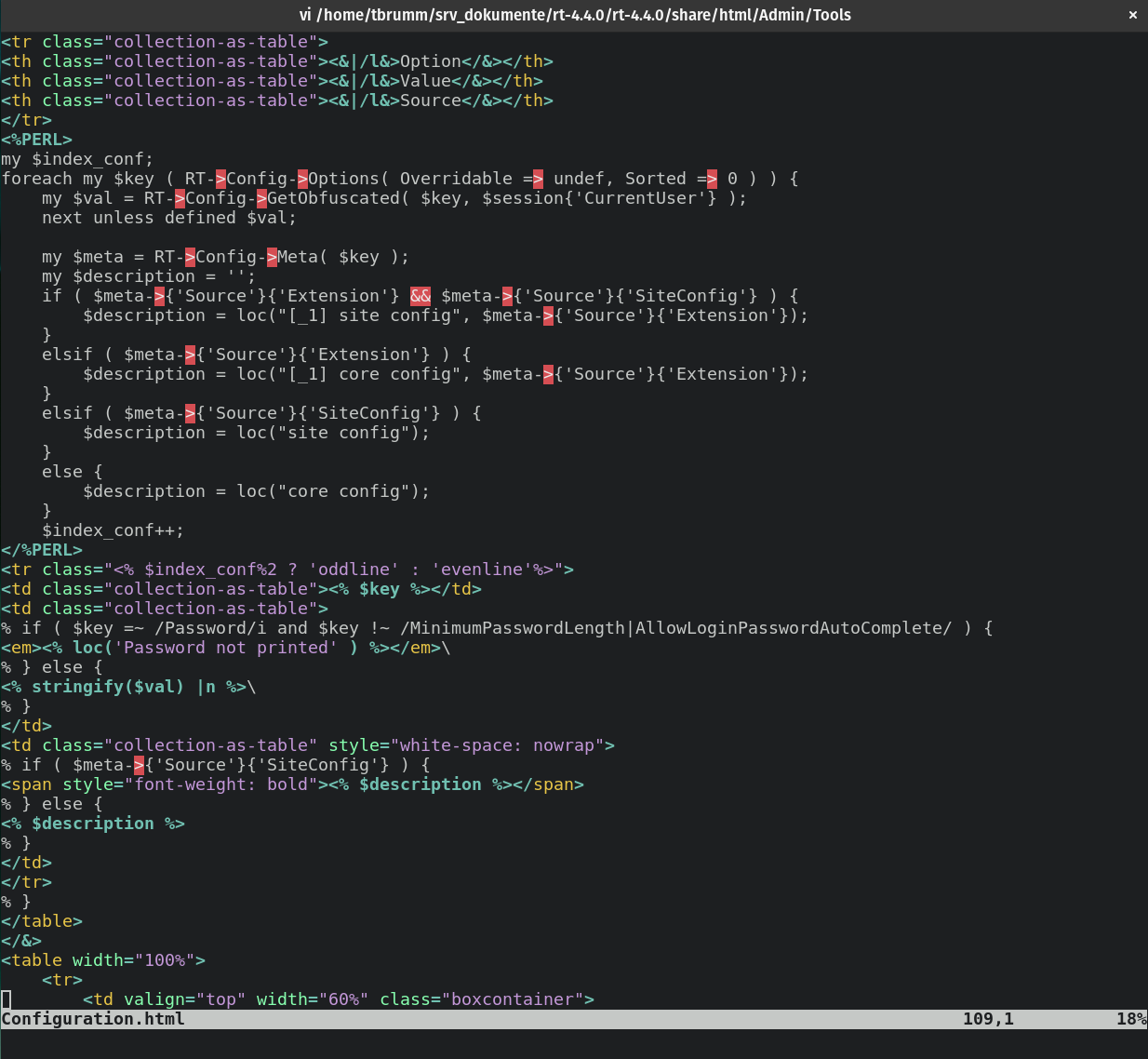The image size is (1148, 1059).
Task: Click the GetObfuscated method name
Action: pos(333,198)
